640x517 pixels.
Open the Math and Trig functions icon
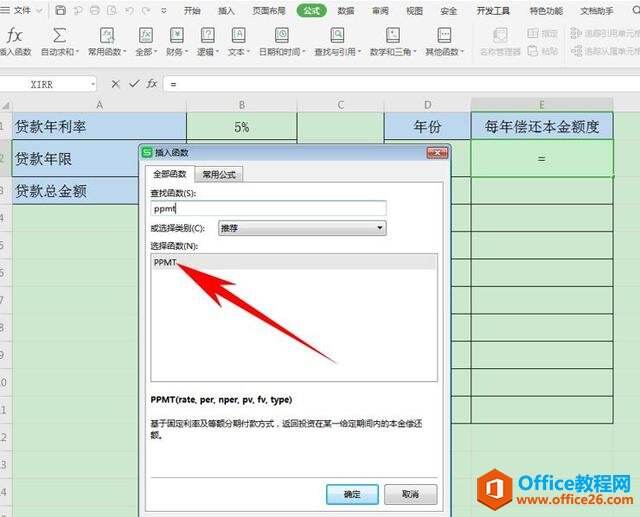pyautogui.click(x=393, y=36)
